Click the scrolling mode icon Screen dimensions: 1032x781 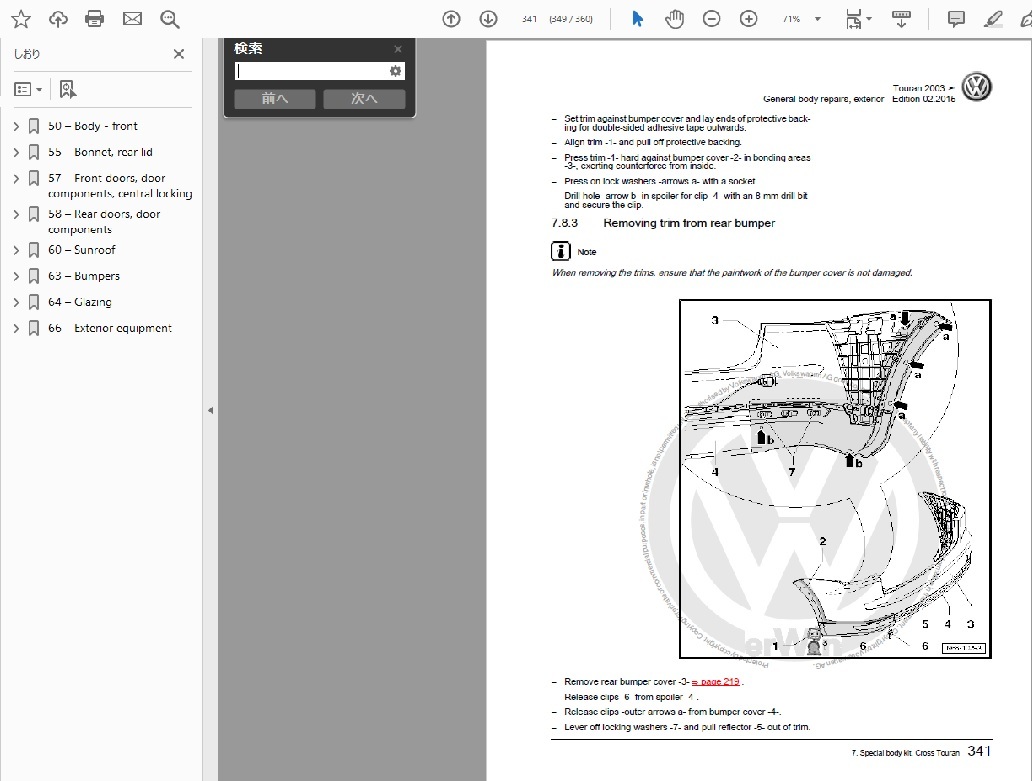click(x=902, y=19)
